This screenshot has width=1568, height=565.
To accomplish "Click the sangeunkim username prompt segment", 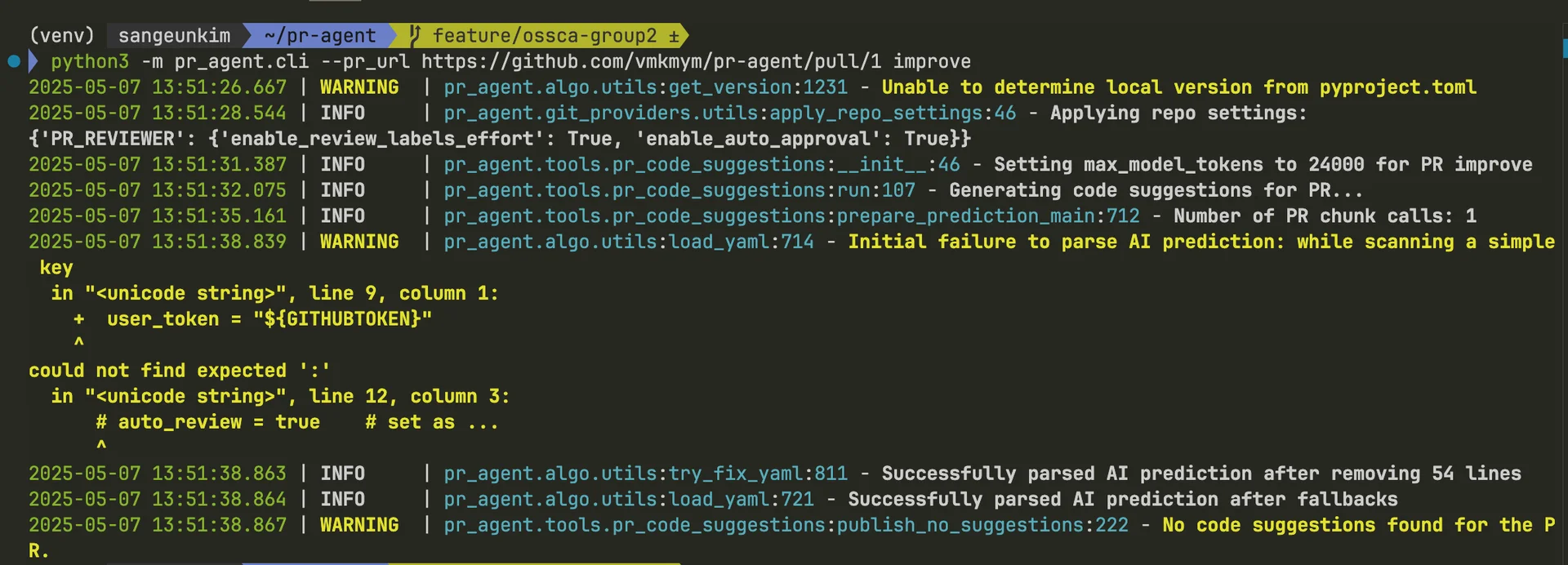I will (x=174, y=36).
